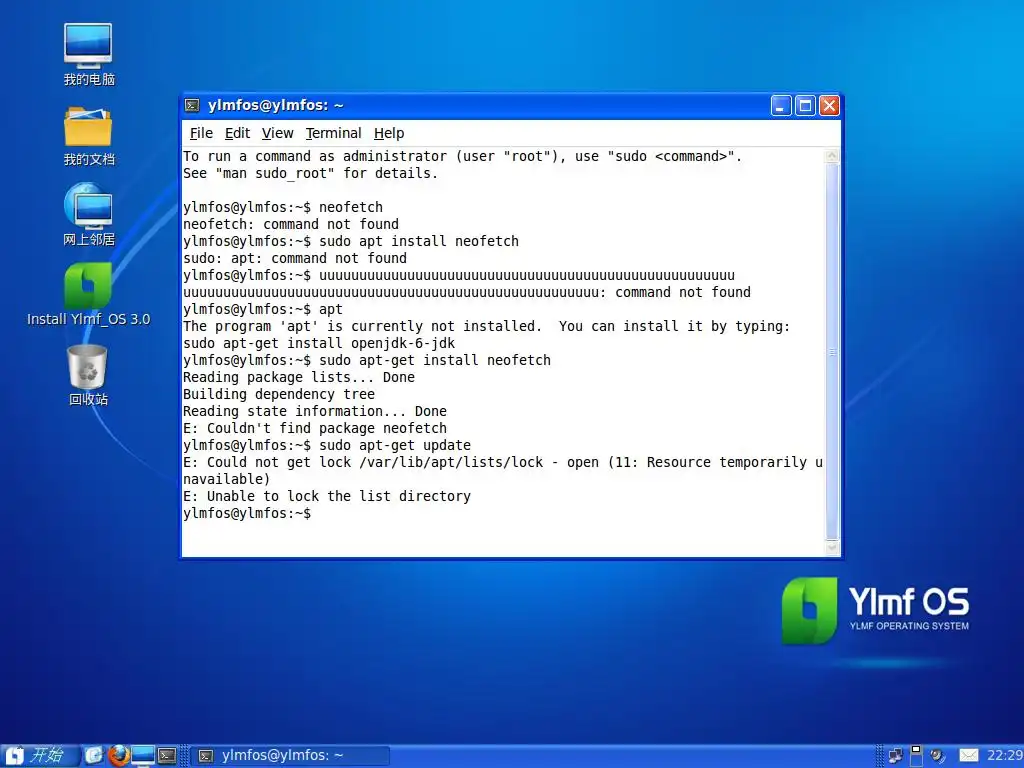The height and width of the screenshot is (768, 1024).
Task: Click the "Reading state information... Done" line
Action: click(x=315, y=411)
